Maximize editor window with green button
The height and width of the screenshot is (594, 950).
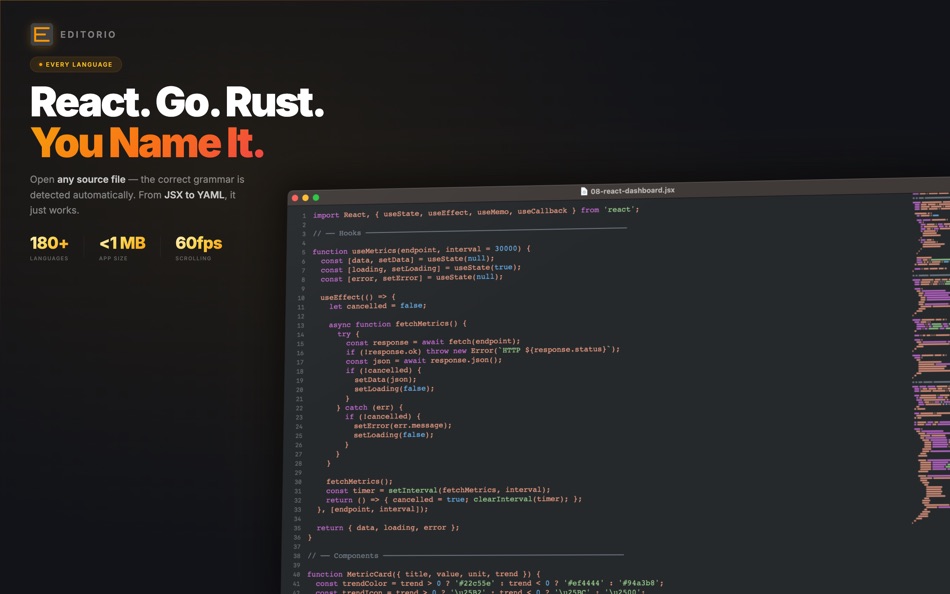(316, 198)
